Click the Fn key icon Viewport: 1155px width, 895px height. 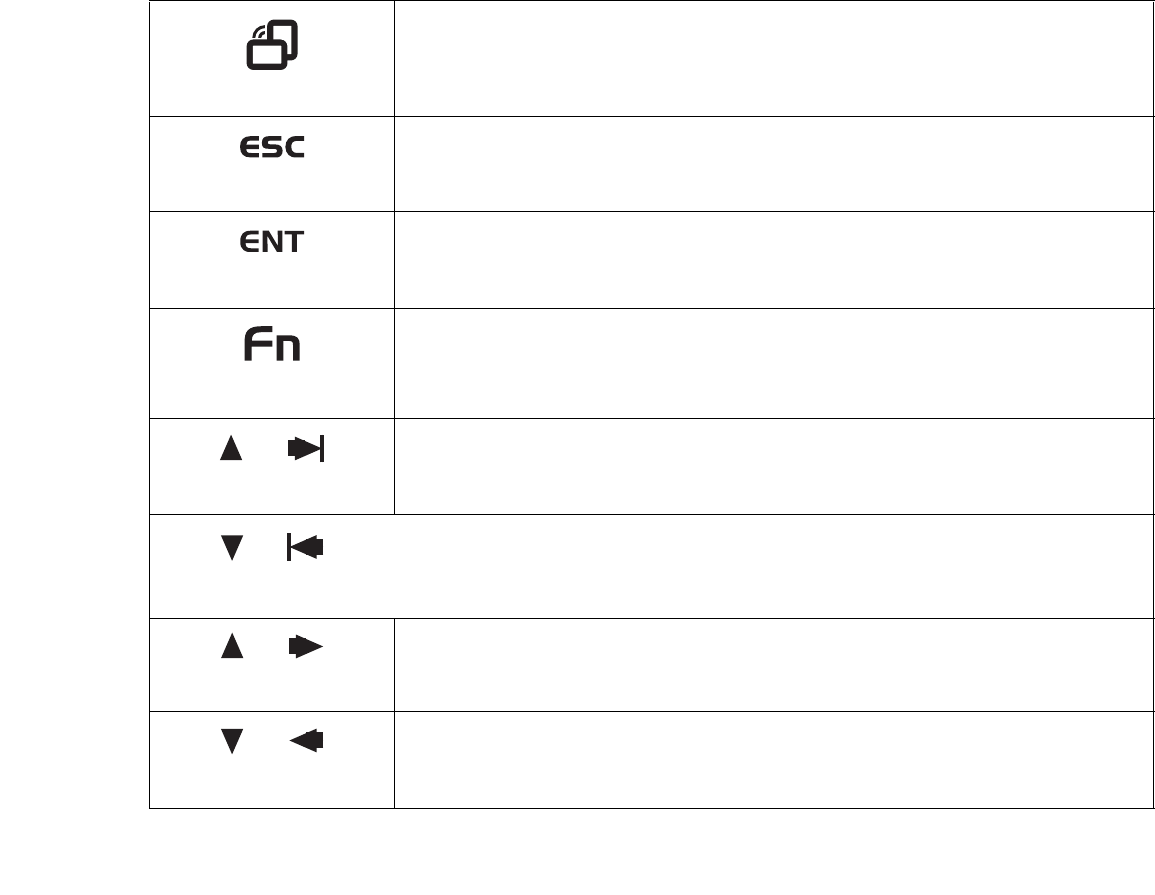(x=272, y=346)
